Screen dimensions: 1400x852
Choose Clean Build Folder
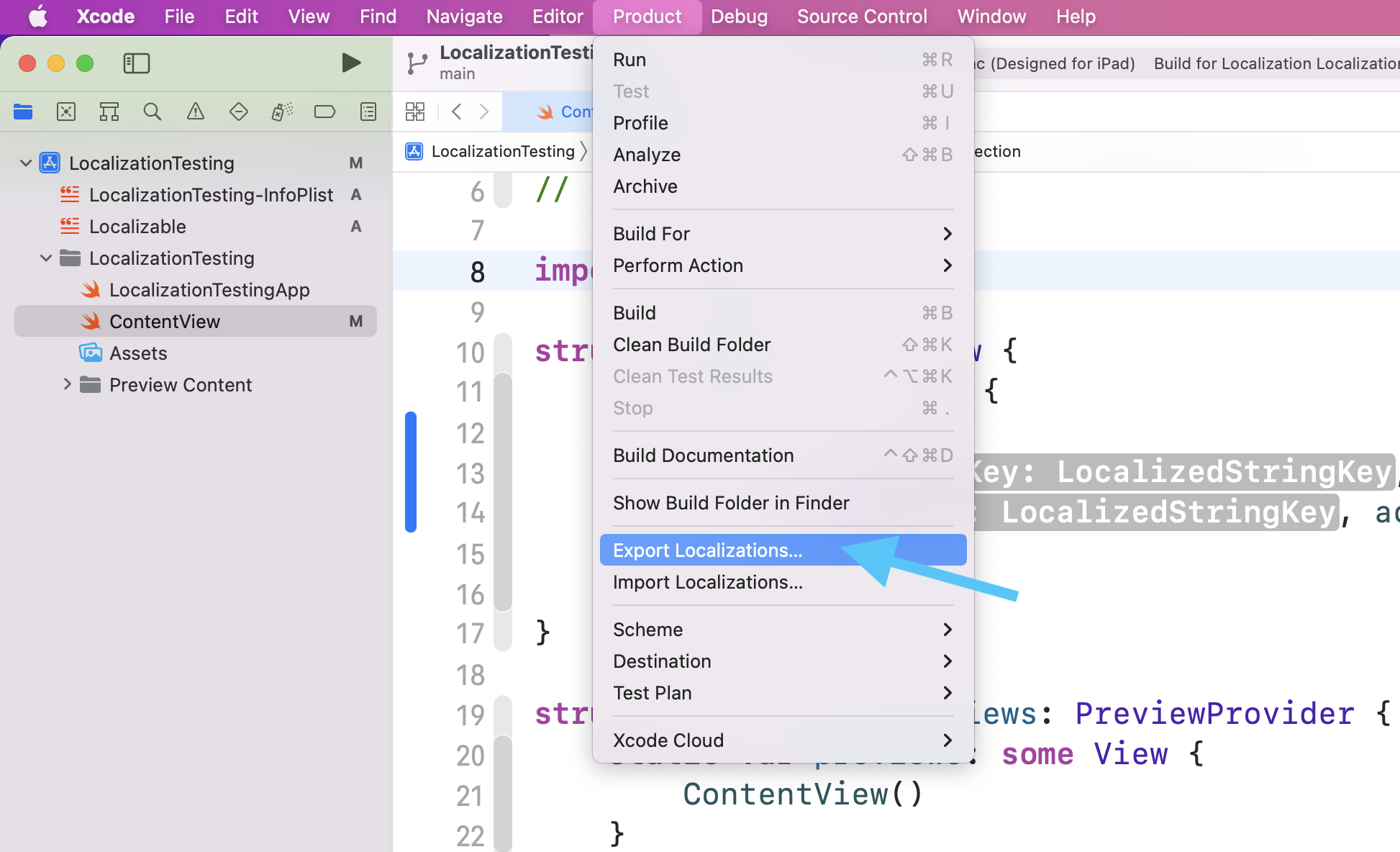(783, 345)
